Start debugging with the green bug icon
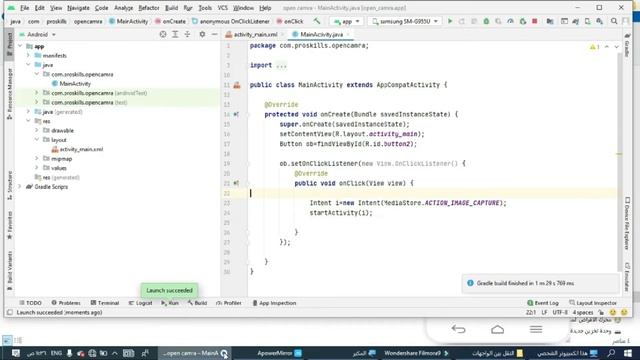The width and height of the screenshot is (640, 360). click(x=486, y=21)
